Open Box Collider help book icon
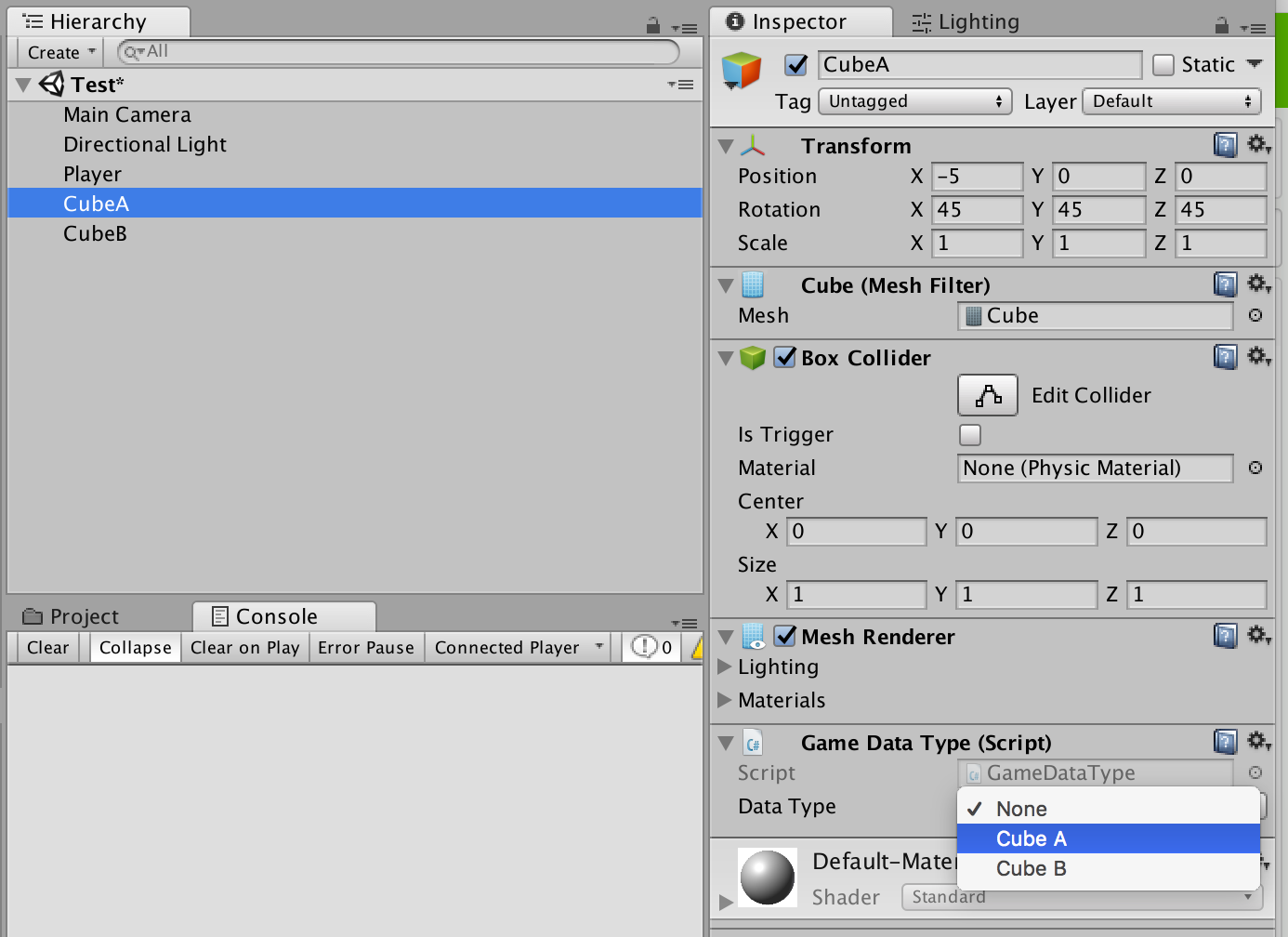This screenshot has height=937, width=1288. (x=1226, y=357)
